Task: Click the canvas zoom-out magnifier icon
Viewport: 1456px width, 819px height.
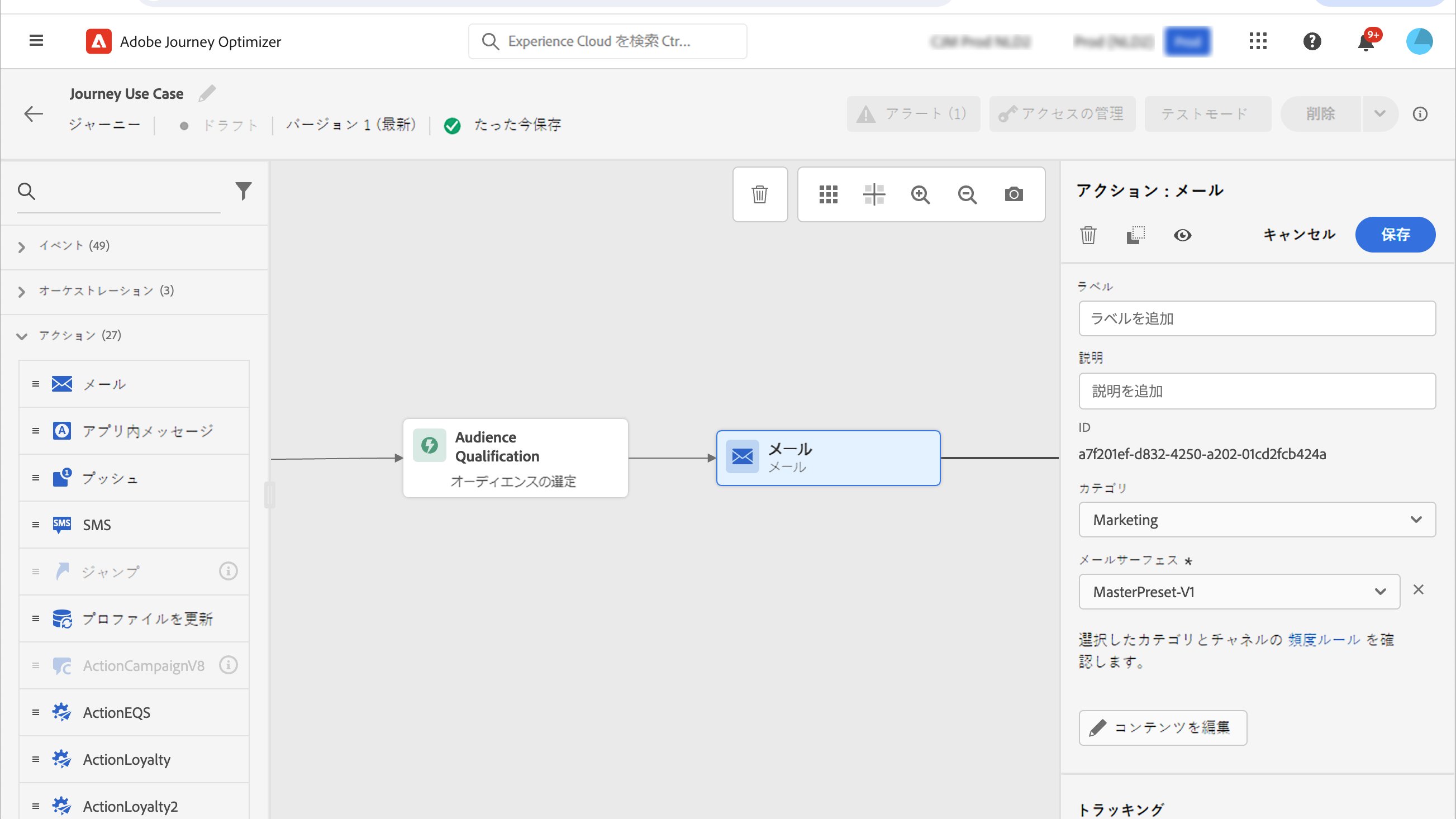Action: click(967, 194)
